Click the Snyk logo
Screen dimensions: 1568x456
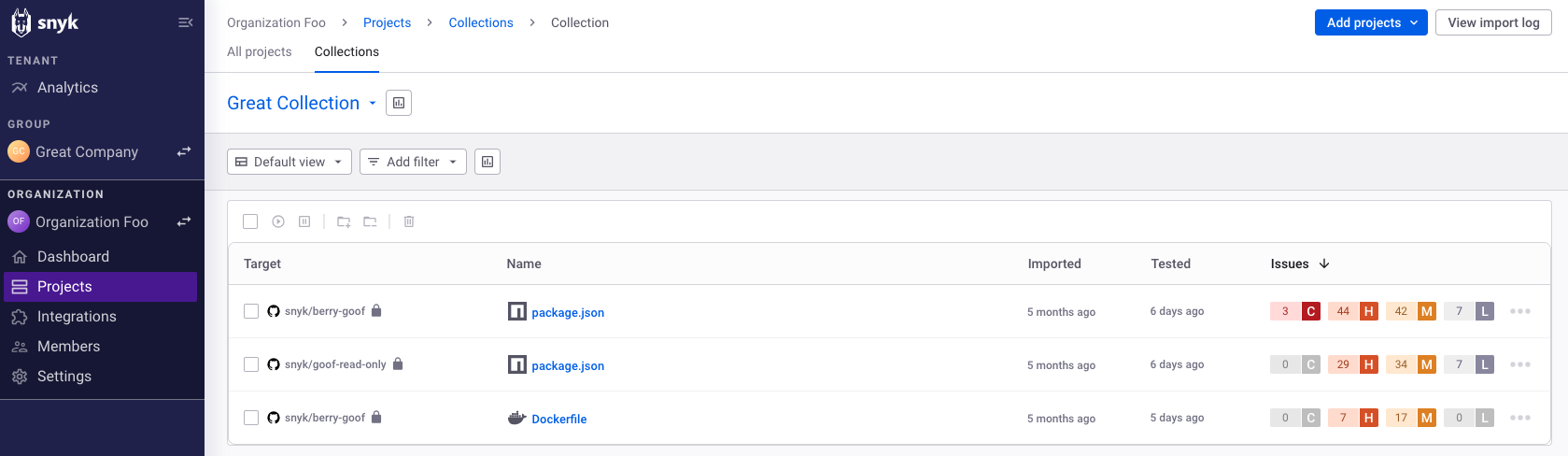(x=44, y=22)
